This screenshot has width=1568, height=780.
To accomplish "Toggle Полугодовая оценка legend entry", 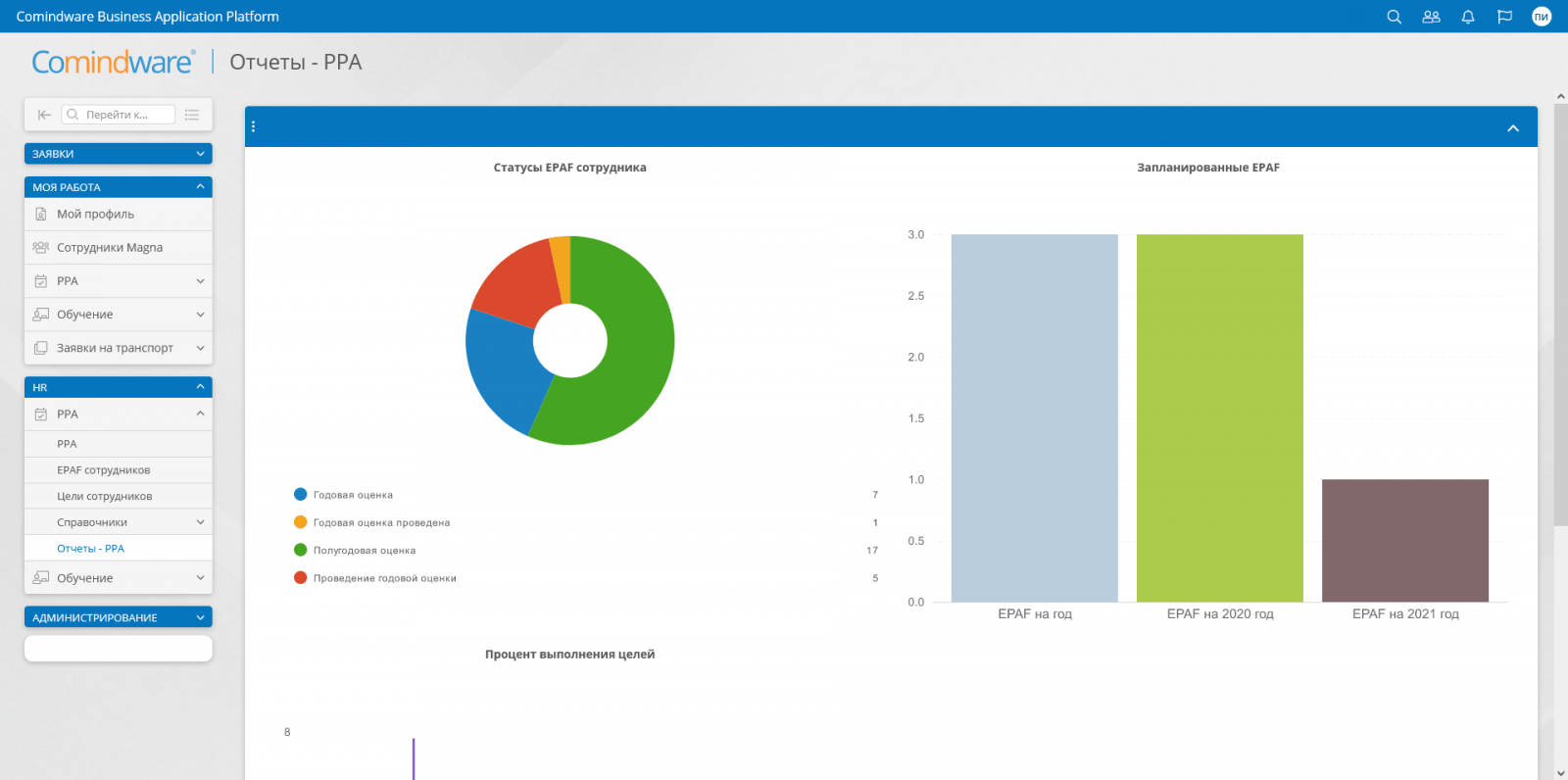I will pyautogui.click(x=364, y=551).
